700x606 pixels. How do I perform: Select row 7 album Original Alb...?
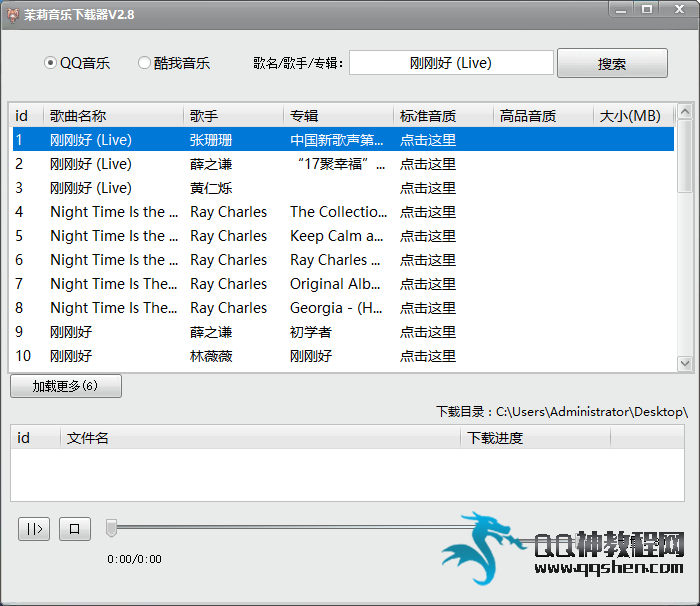pyautogui.click(x=335, y=284)
